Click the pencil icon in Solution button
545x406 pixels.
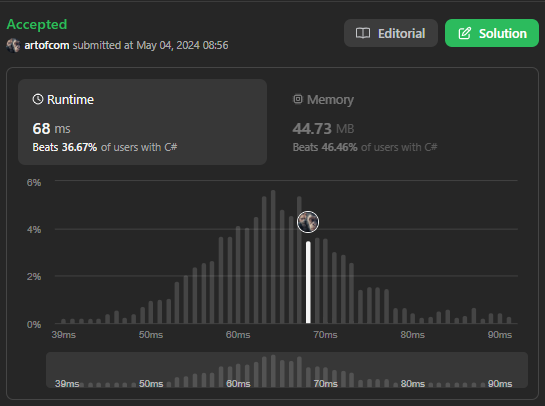pyautogui.click(x=465, y=33)
